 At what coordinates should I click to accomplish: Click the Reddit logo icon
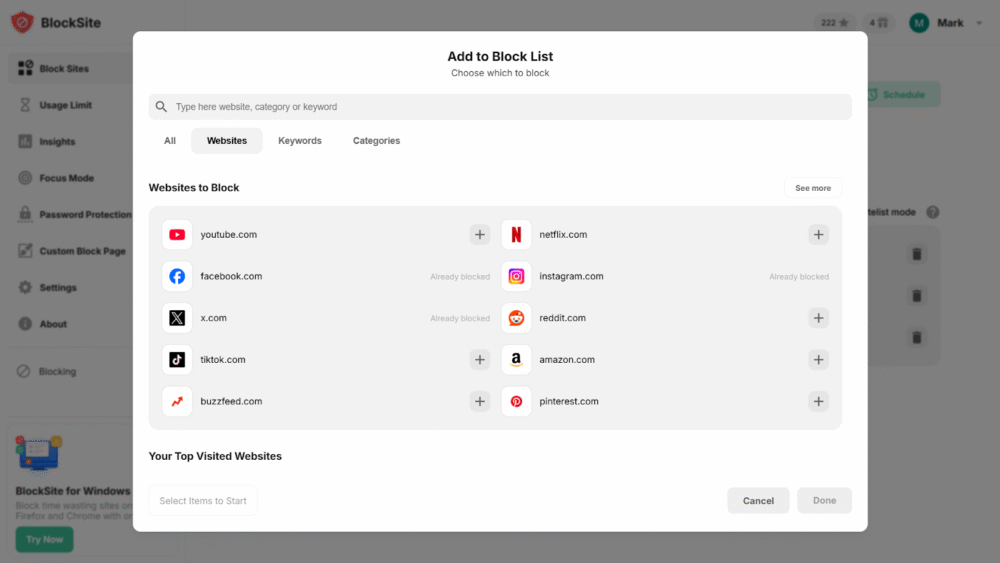pos(516,318)
